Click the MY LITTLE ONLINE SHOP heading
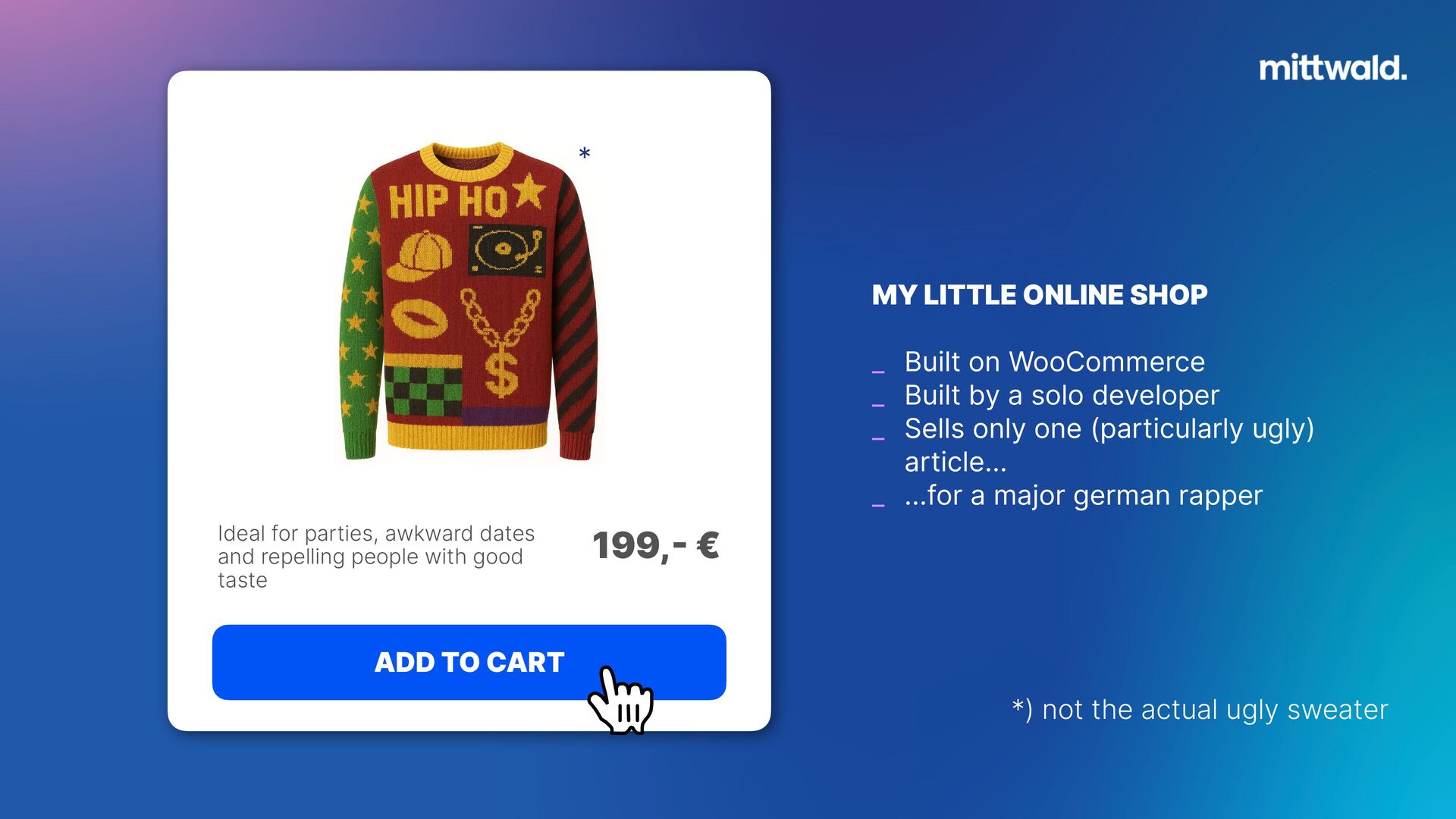This screenshot has height=819, width=1456. pos(1040,295)
